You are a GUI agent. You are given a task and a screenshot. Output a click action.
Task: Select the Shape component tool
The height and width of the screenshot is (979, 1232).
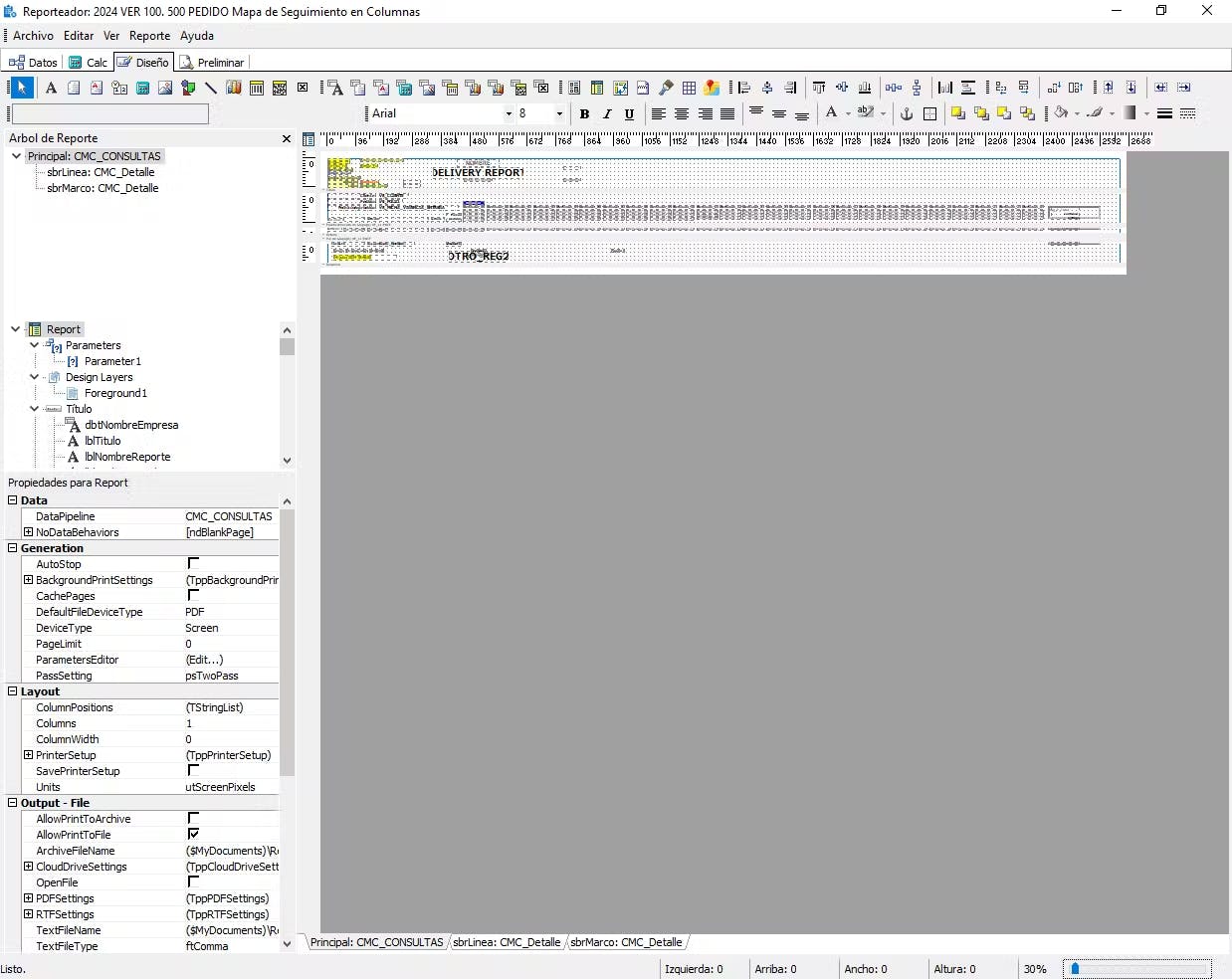[x=188, y=88]
